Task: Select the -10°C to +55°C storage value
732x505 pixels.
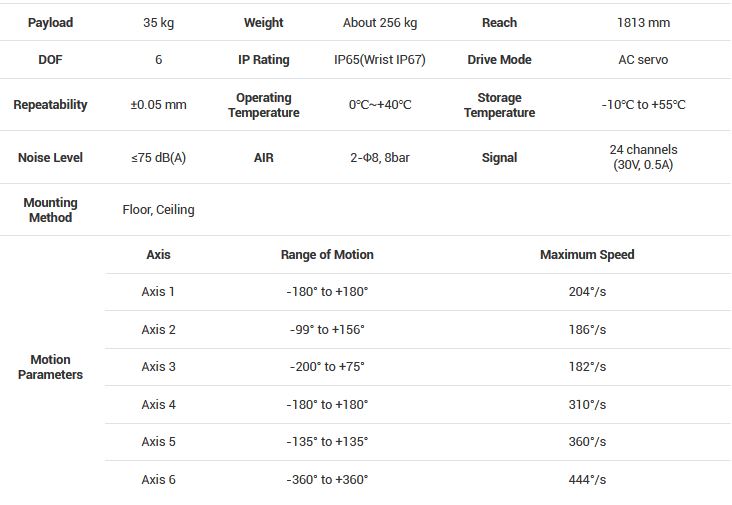Action: (643, 105)
